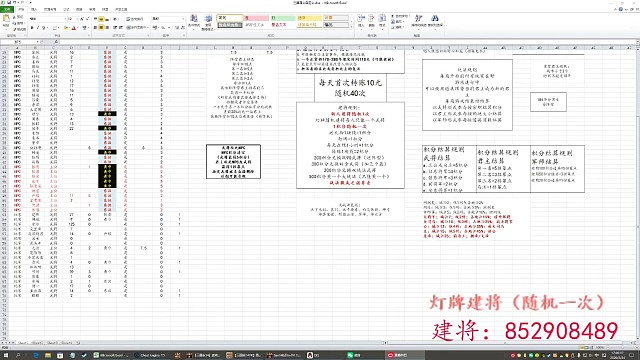Image resolution: width=640 pixels, height=360 pixels.
Task: Click the Copy (复制) button
Action: coord(19,23)
